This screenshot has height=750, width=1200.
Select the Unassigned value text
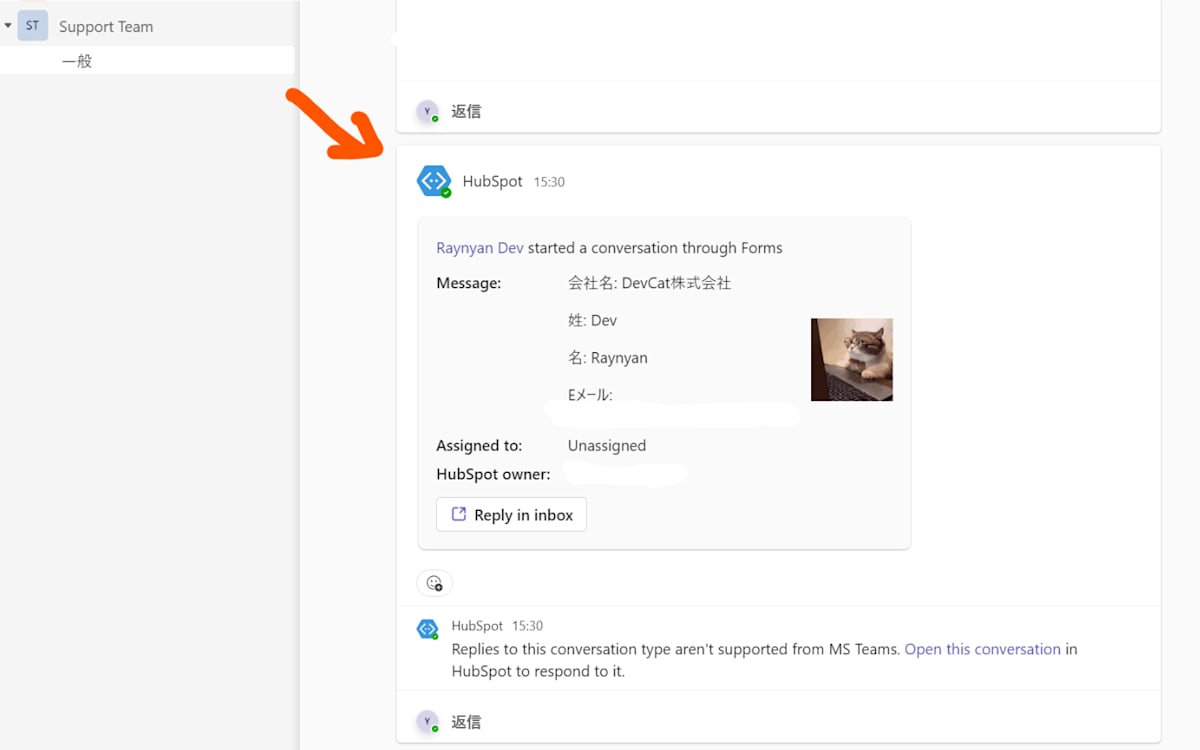tap(607, 446)
